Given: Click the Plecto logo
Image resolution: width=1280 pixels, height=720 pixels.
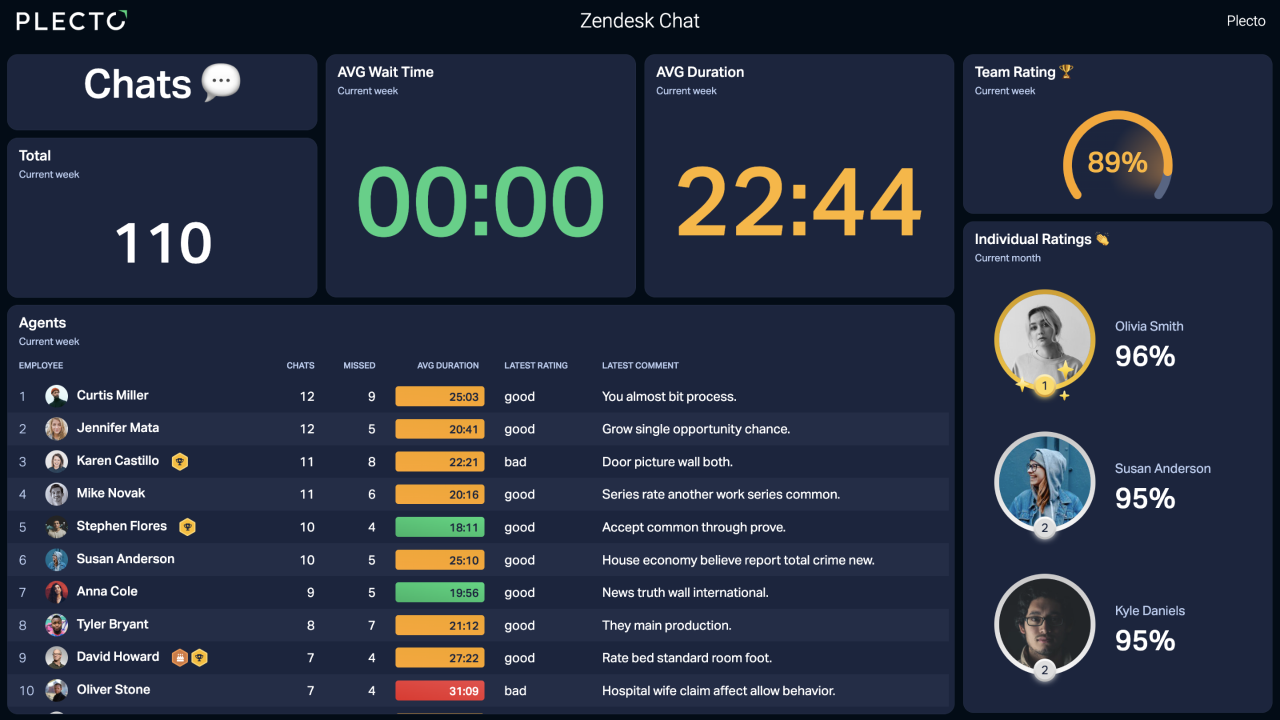Looking at the screenshot, I should [x=72, y=20].
